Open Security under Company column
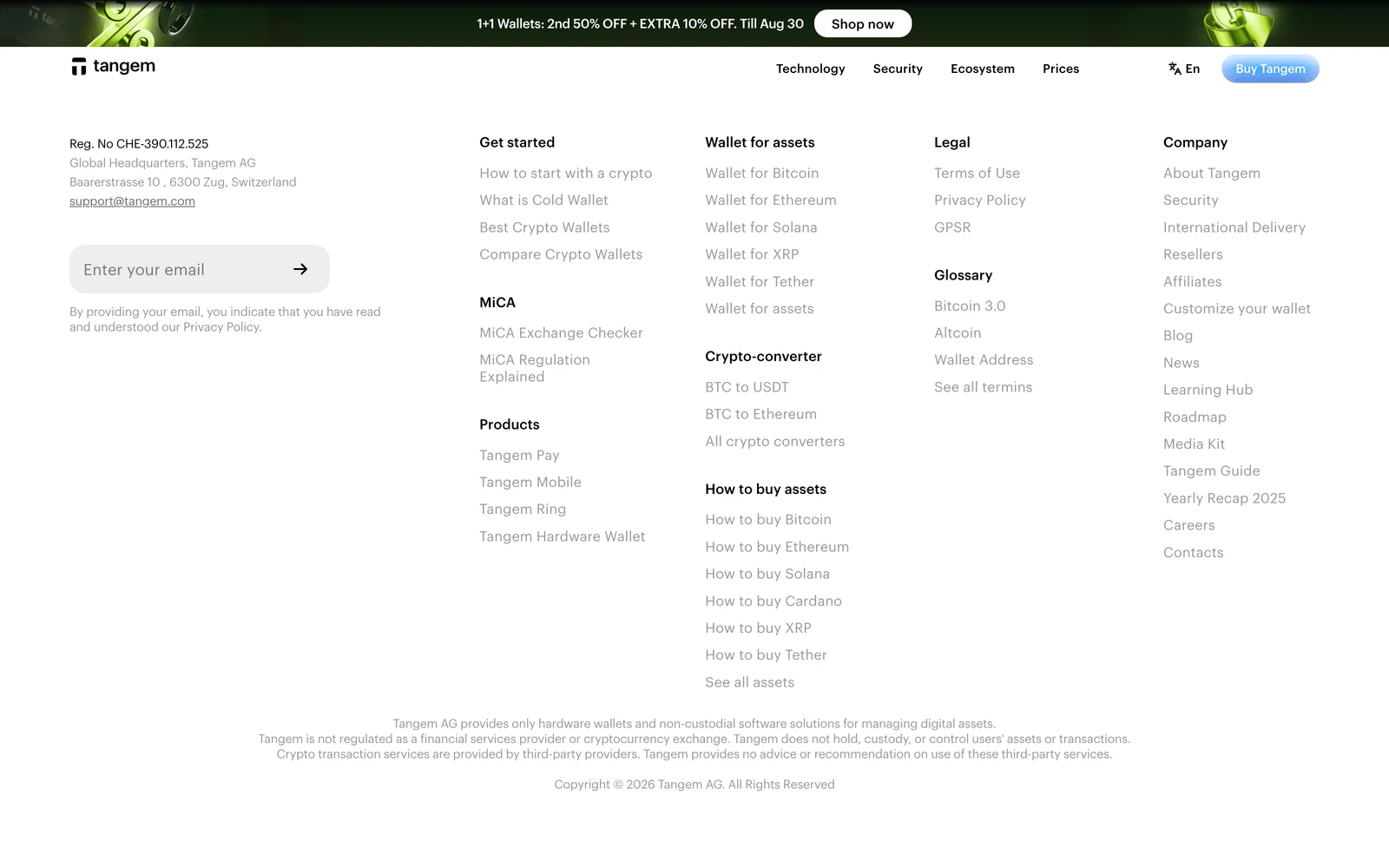The image size is (1389, 868). pyautogui.click(x=1190, y=200)
